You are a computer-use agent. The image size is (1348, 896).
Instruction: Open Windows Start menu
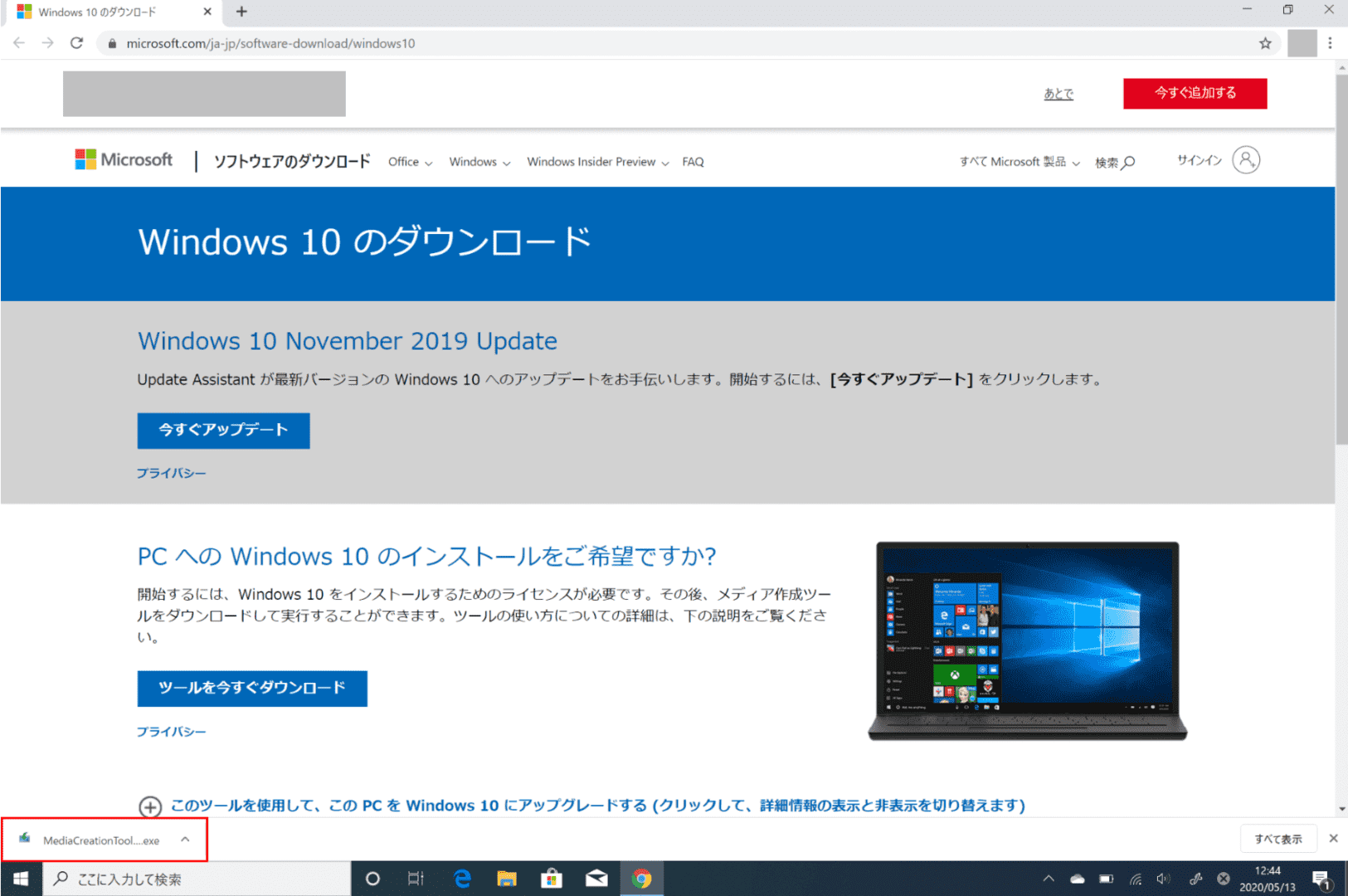(21, 879)
